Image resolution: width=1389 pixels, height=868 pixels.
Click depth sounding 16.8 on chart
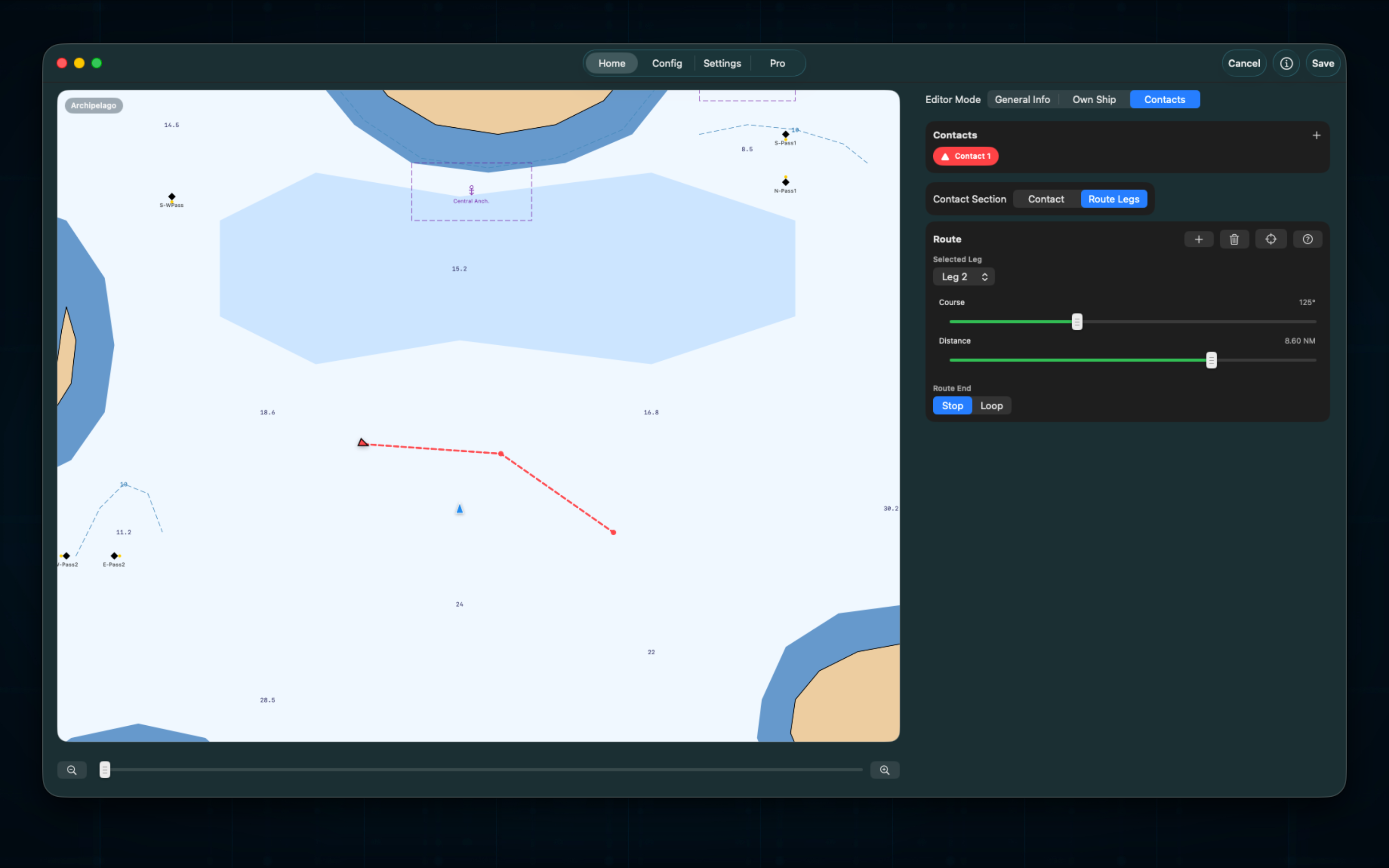pos(651,412)
